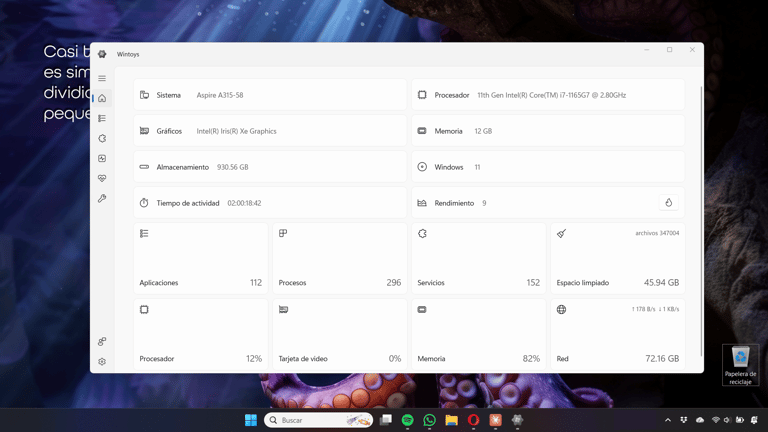Open the Tarjeta de vídeo tile
The height and width of the screenshot is (432, 768).
(x=340, y=335)
